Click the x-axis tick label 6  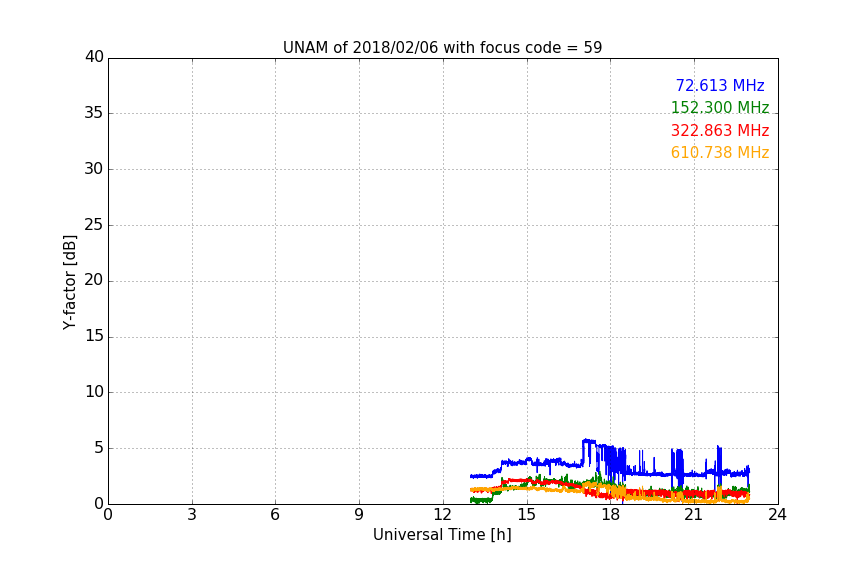coord(275,515)
